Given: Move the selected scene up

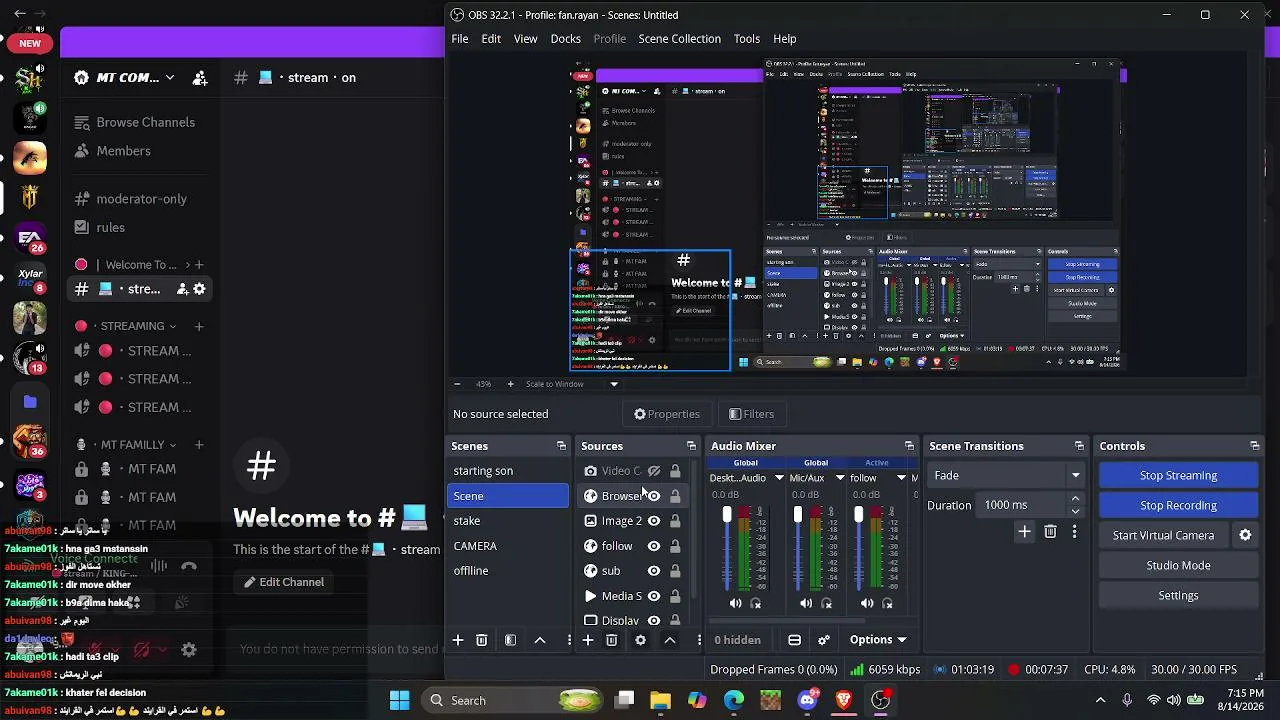Looking at the screenshot, I should (540, 640).
